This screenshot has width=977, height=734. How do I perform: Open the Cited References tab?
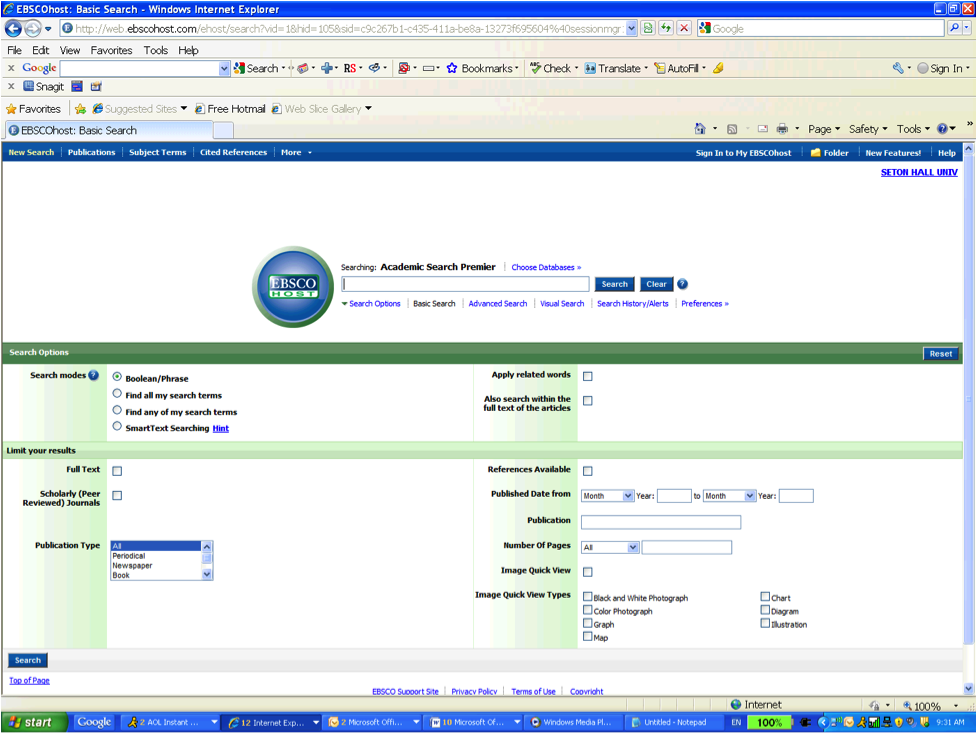(x=233, y=153)
